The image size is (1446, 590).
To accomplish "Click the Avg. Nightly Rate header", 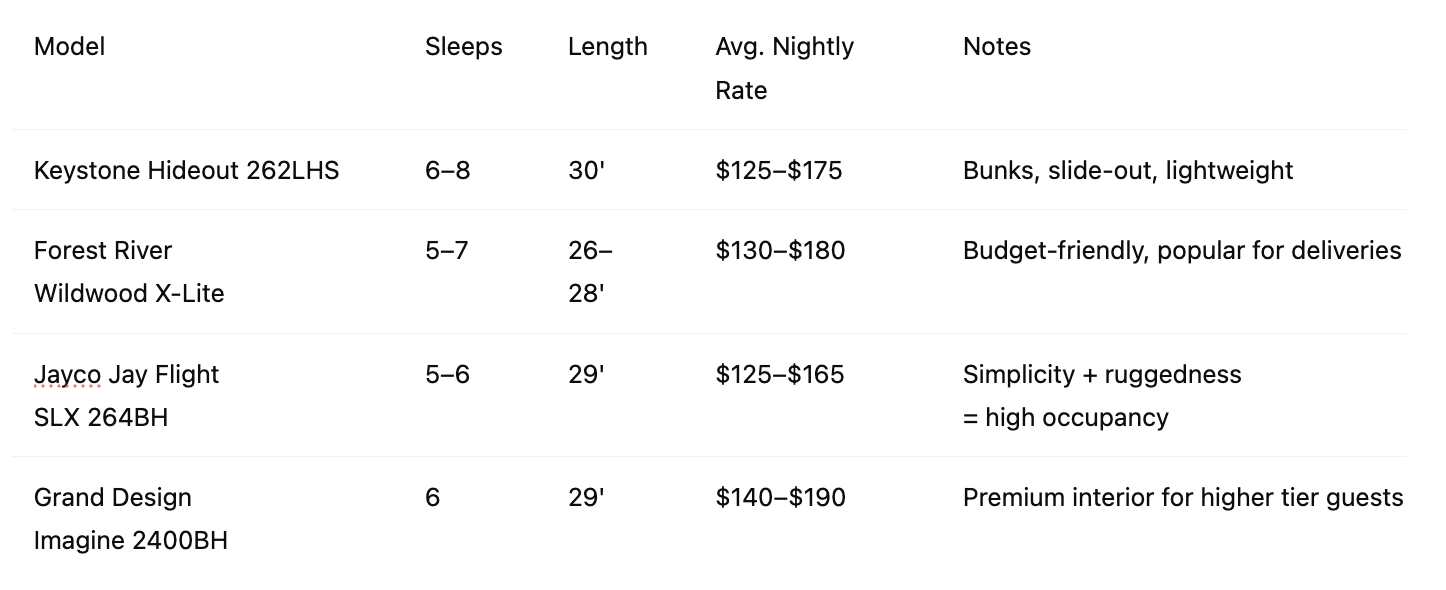I will click(785, 69).
